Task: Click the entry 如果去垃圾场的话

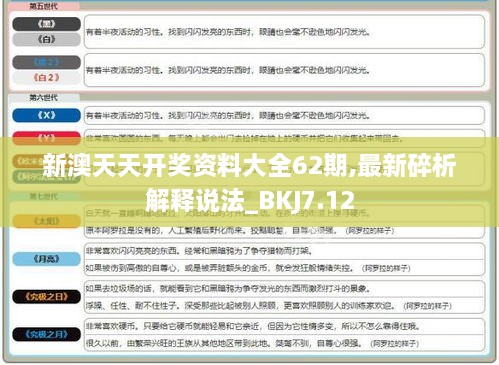Action: pyautogui.click(x=284, y=289)
